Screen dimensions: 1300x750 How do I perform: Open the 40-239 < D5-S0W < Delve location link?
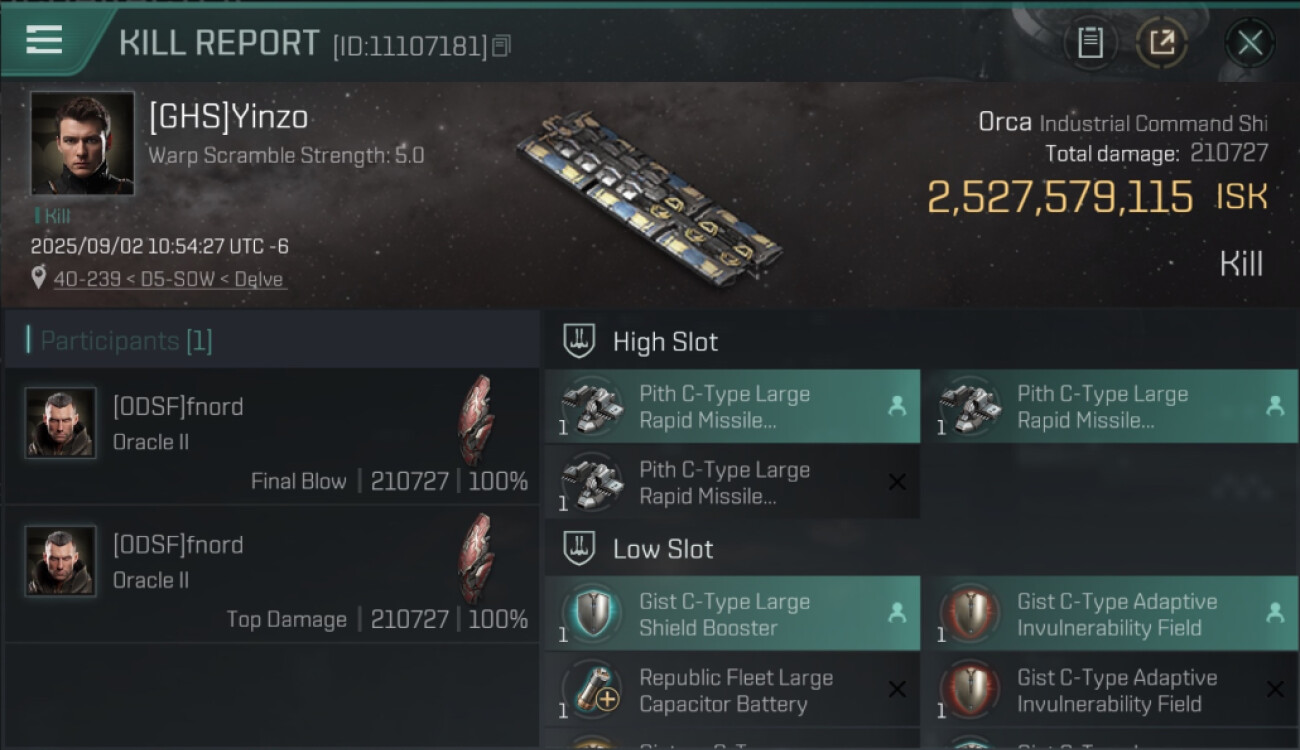coord(168,279)
